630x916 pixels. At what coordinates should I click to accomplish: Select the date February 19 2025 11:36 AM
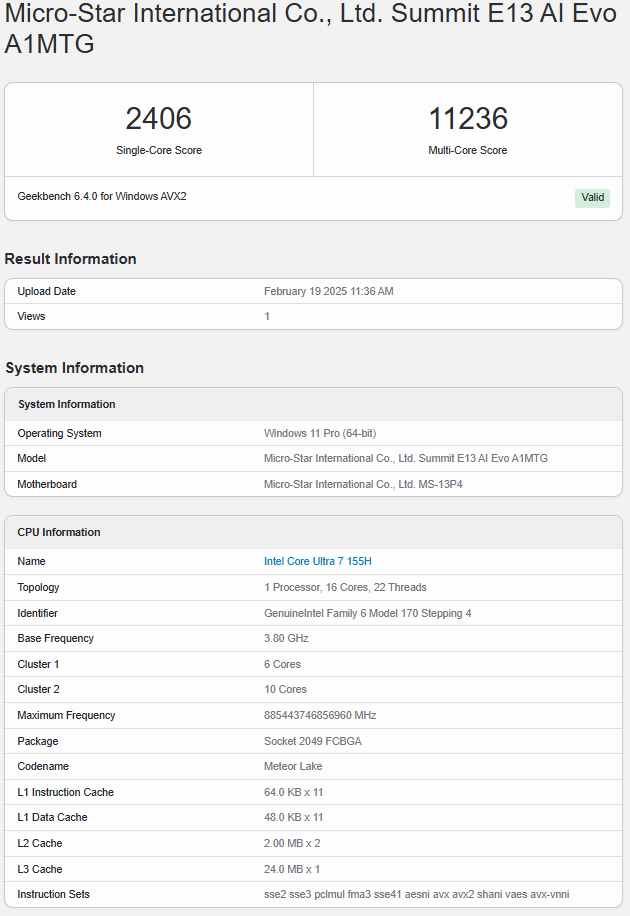point(328,291)
